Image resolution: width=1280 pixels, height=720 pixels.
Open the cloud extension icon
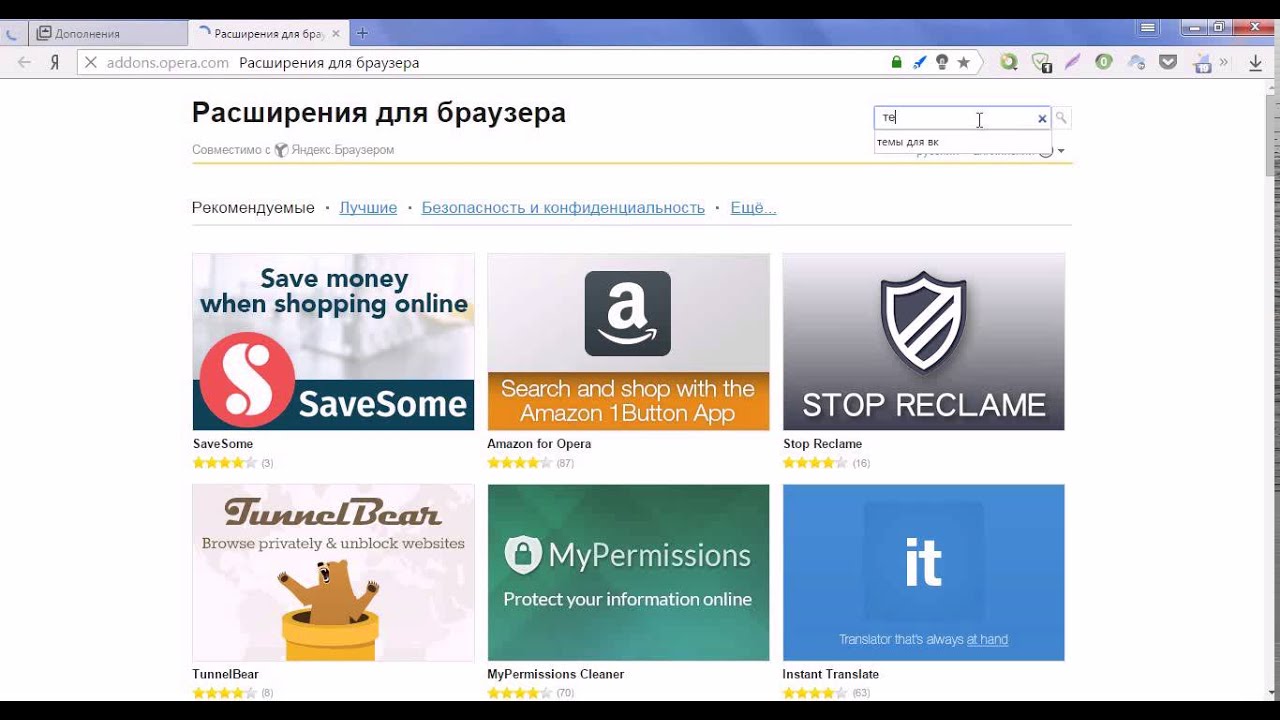[1136, 62]
